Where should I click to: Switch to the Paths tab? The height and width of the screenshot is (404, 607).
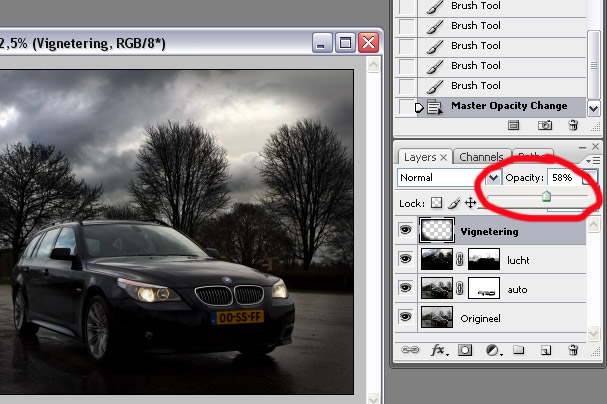coord(533,157)
